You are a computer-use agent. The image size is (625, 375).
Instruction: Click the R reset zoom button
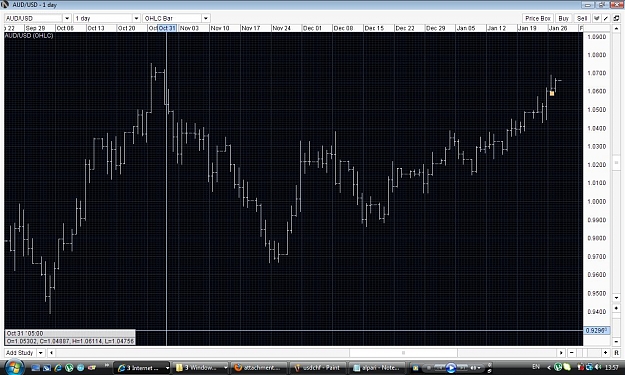pos(616,353)
